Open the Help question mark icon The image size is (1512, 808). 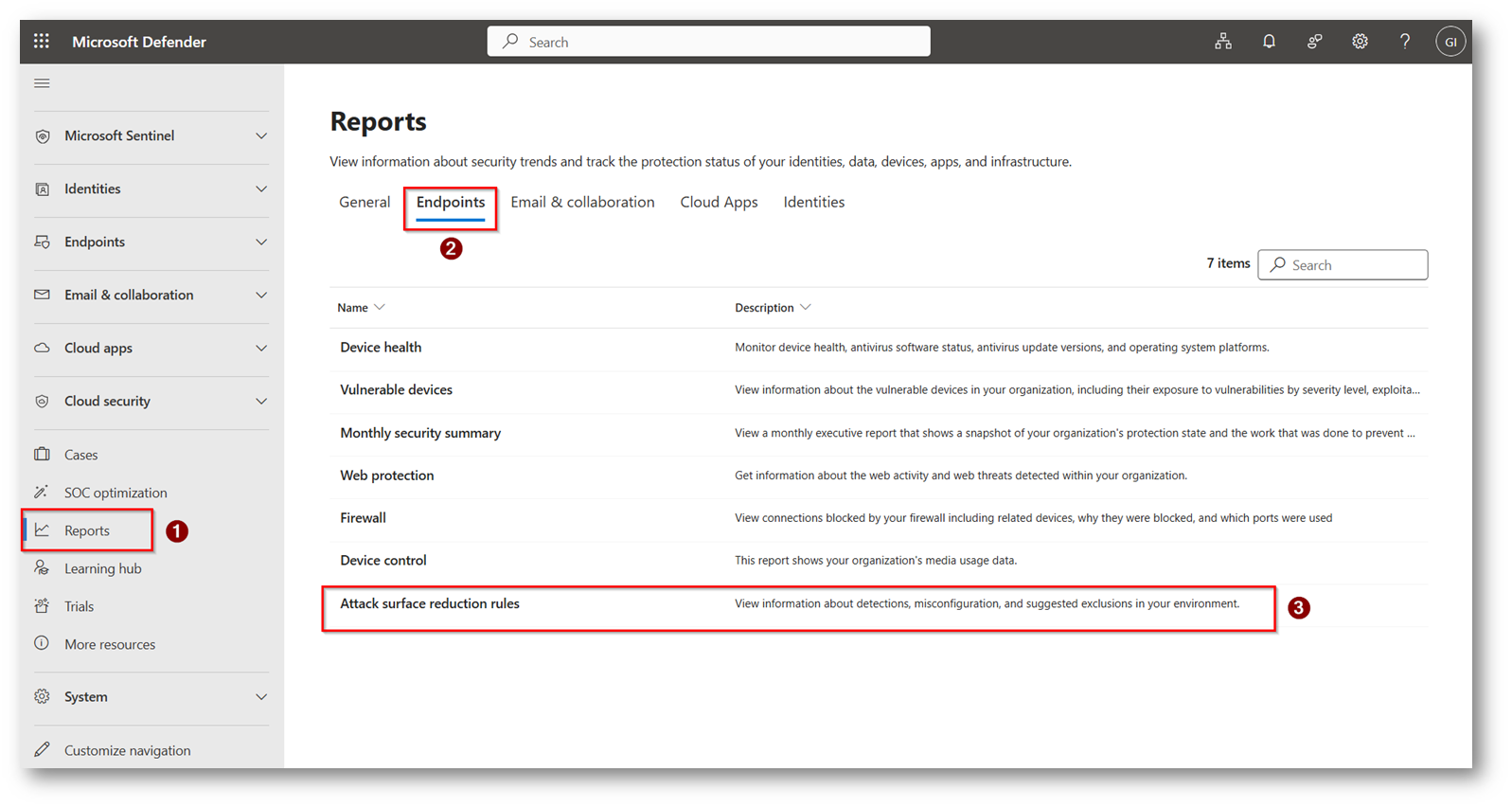[x=1405, y=42]
